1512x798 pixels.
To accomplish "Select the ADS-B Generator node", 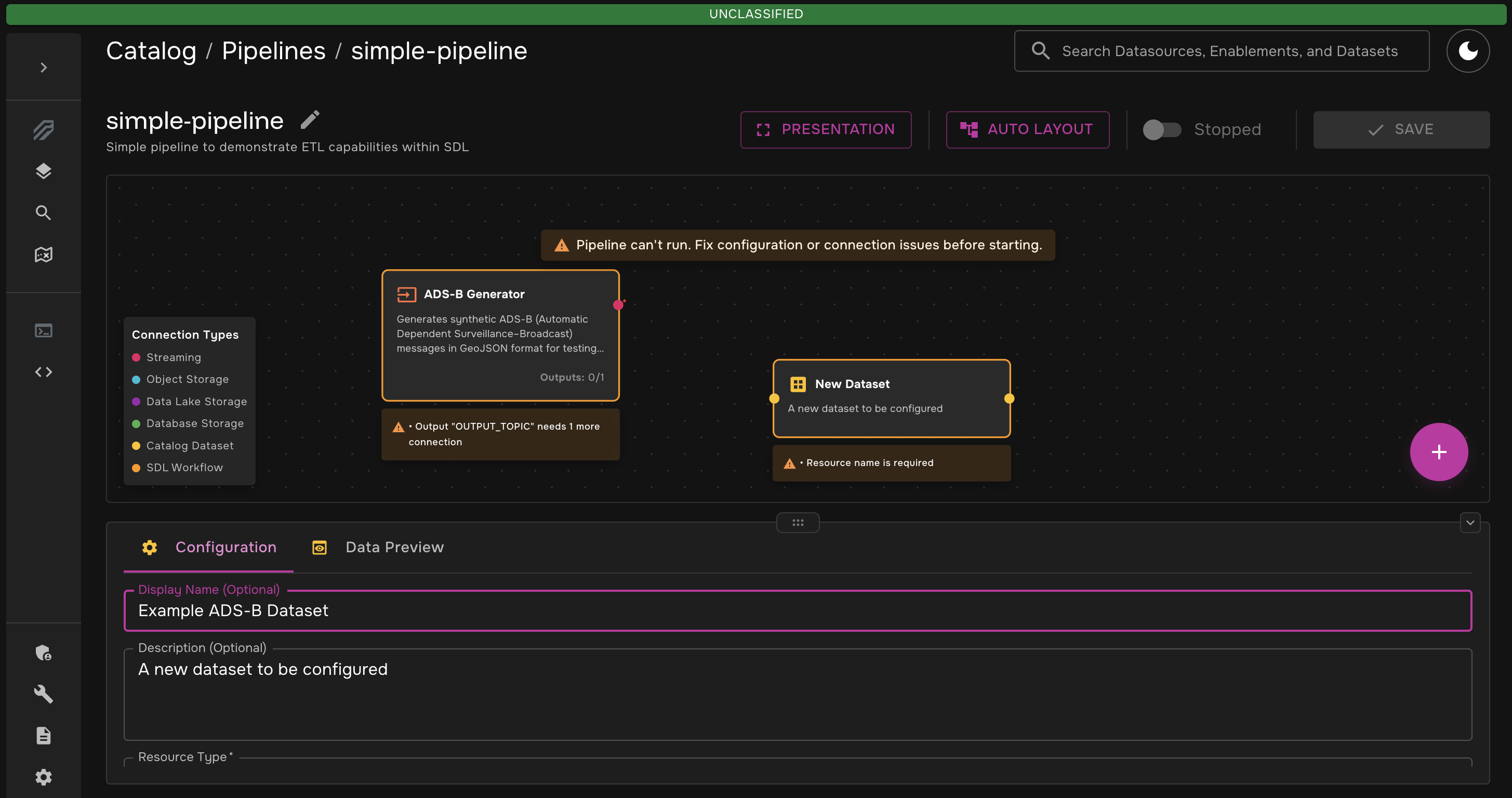I will click(501, 335).
